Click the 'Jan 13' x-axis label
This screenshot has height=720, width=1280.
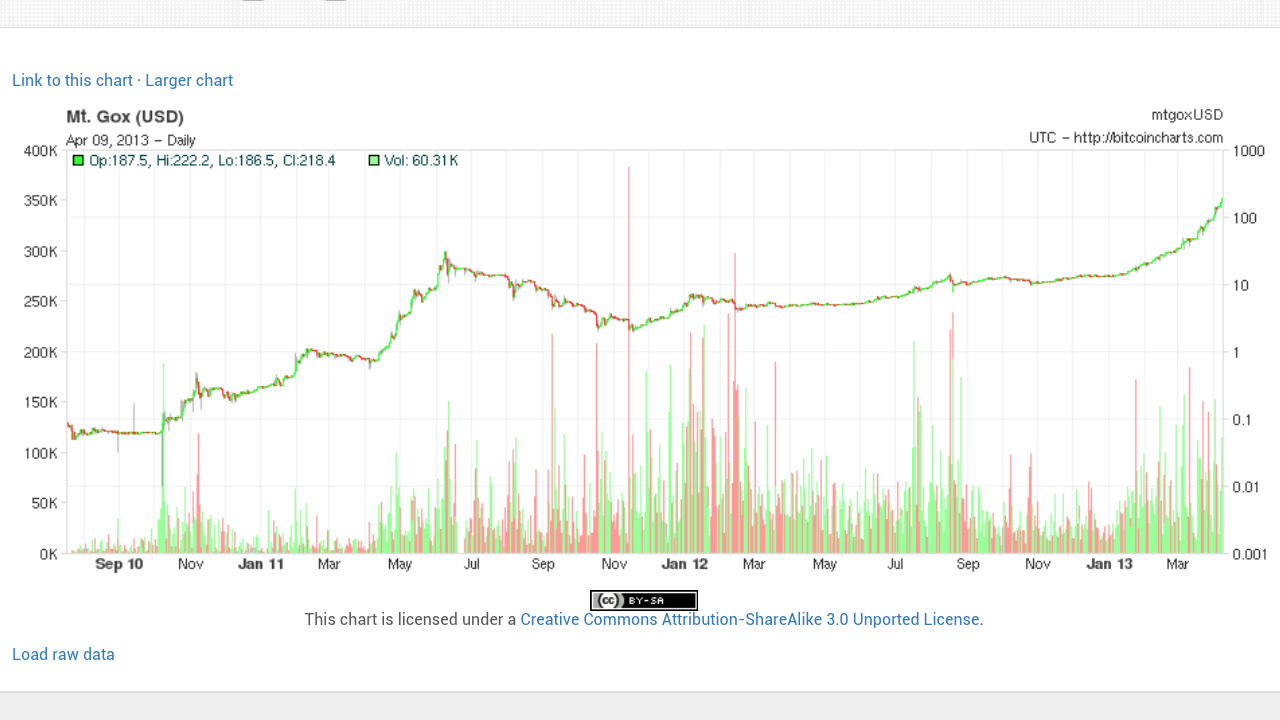click(x=1110, y=564)
